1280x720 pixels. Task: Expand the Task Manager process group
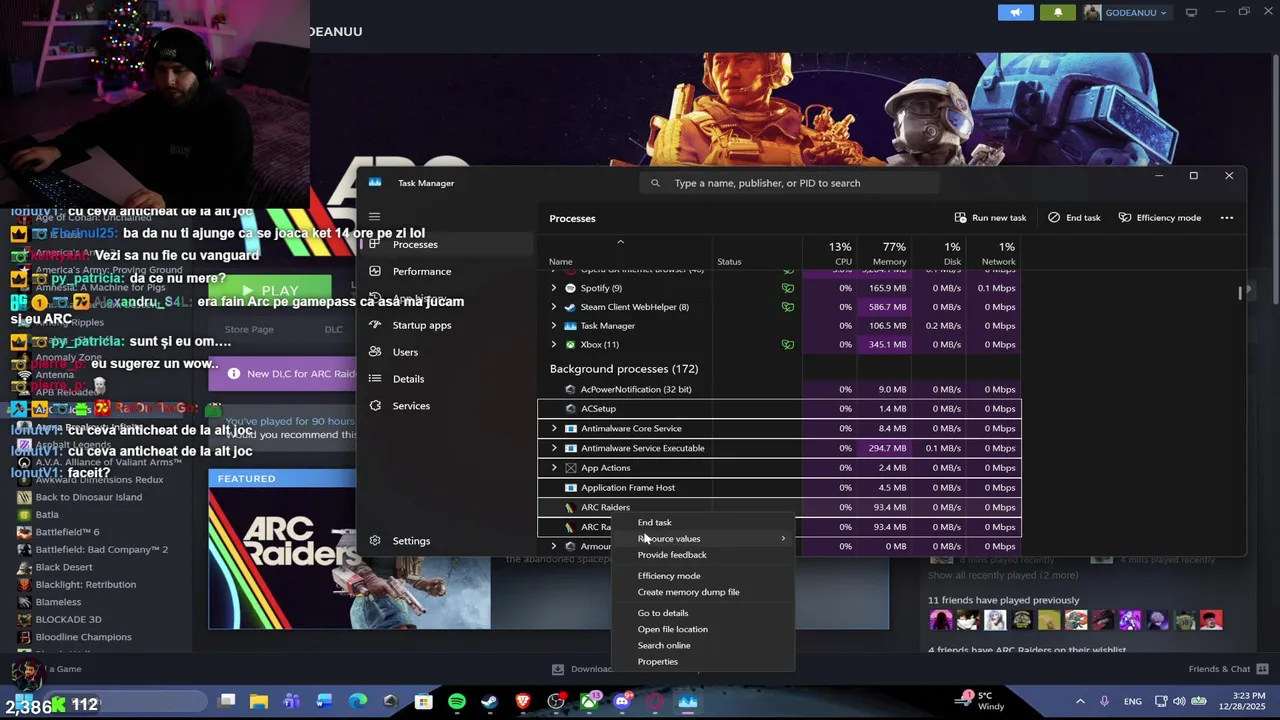coord(554,326)
